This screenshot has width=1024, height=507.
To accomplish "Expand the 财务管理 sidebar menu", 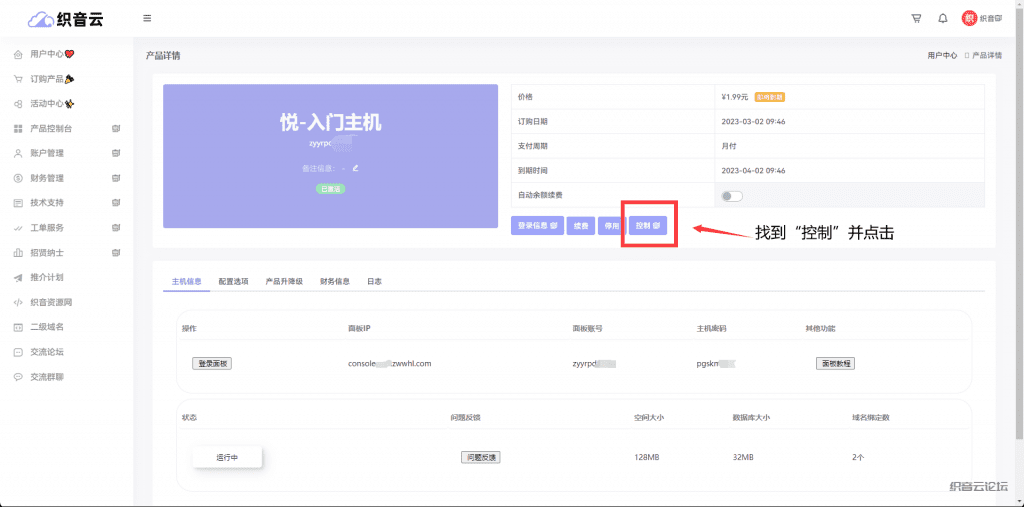I will 66,178.
